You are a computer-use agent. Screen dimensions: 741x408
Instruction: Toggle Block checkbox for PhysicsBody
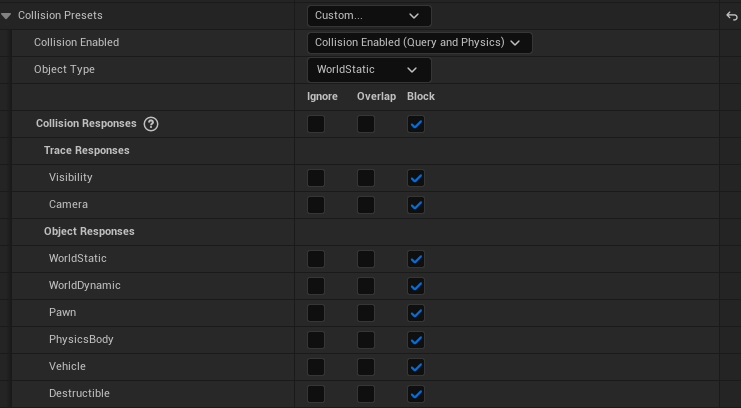(x=416, y=339)
